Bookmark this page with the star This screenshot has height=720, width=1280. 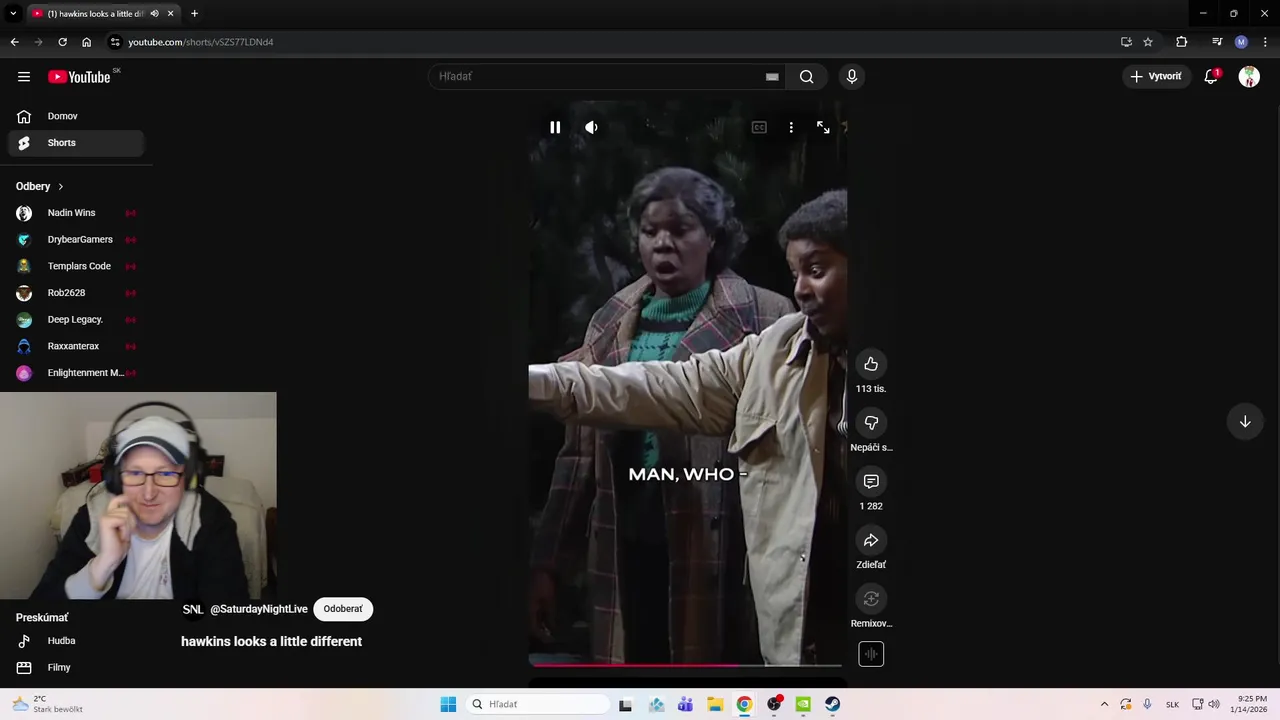[1148, 42]
